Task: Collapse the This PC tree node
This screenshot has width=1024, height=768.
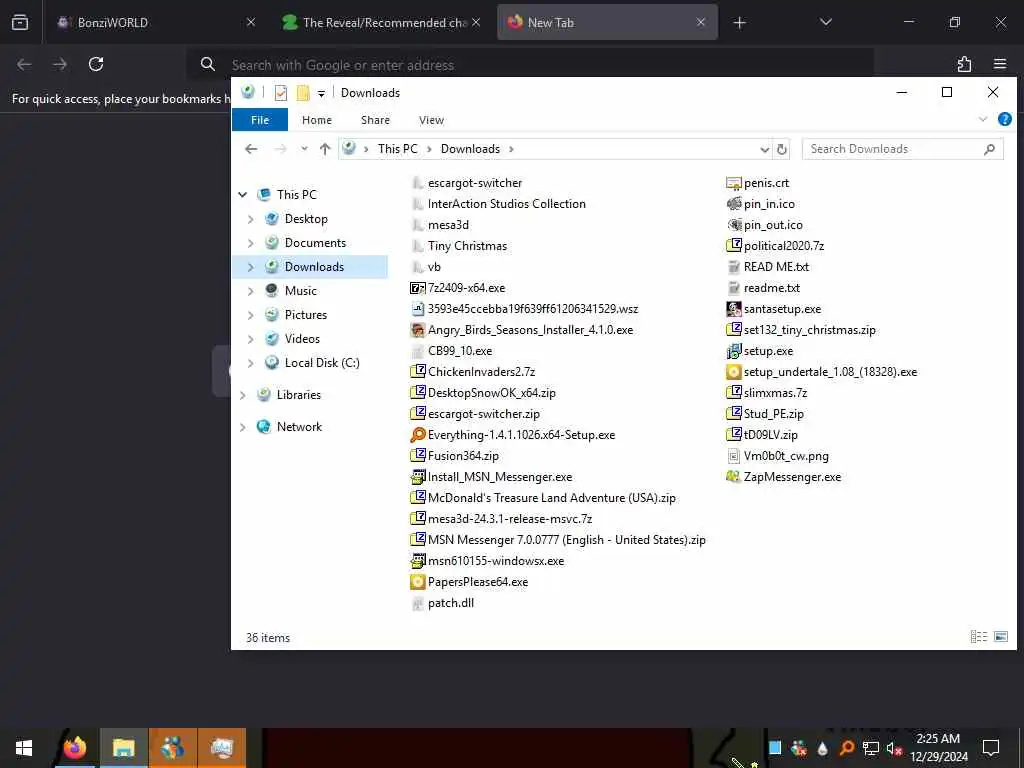Action: 243,195
